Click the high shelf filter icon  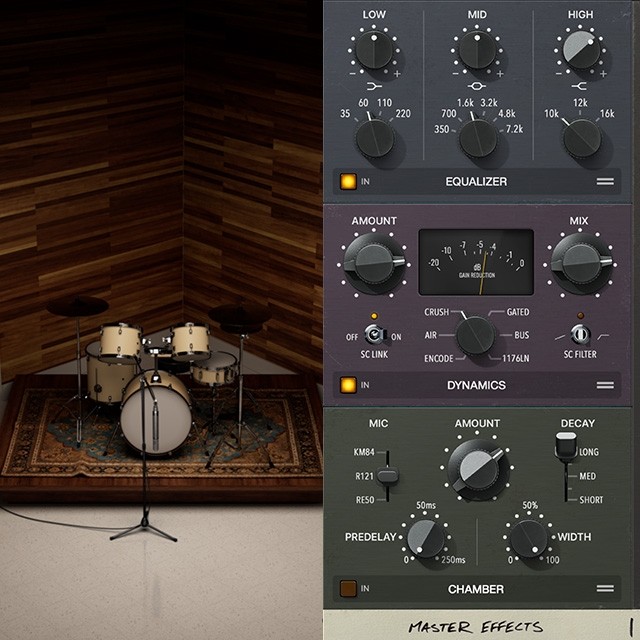coord(579,86)
